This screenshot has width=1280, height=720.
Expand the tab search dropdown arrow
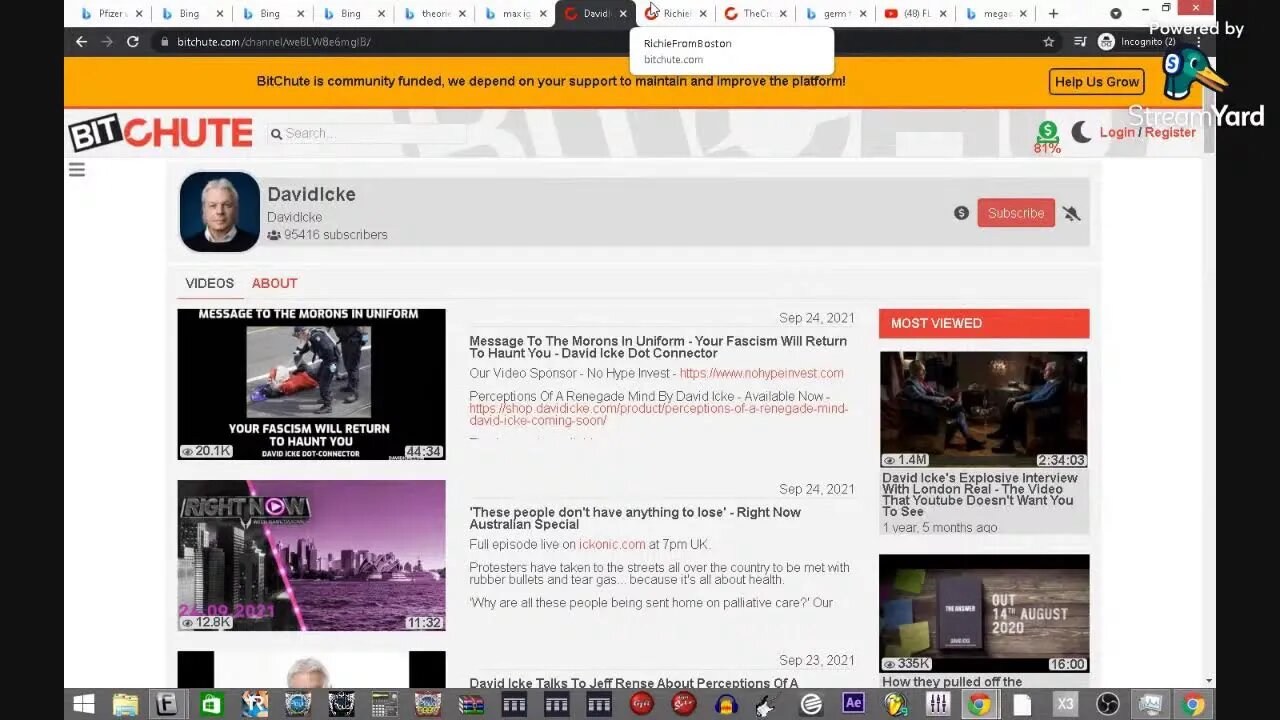coord(1116,13)
